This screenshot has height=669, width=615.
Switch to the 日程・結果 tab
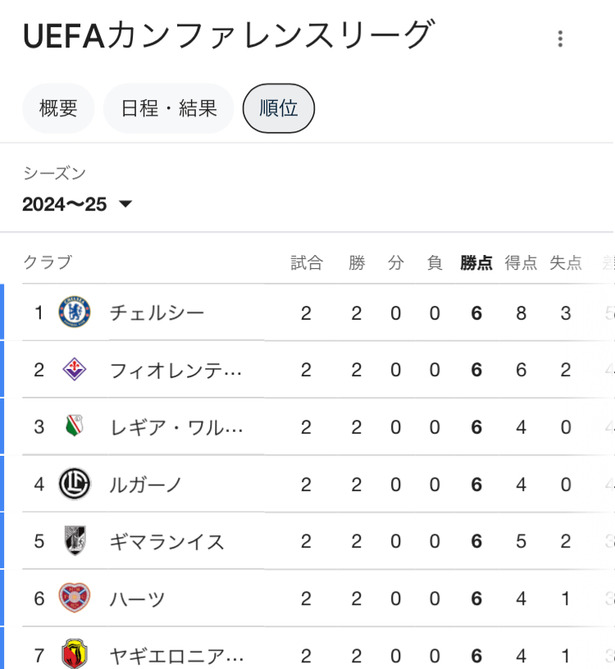coord(169,108)
